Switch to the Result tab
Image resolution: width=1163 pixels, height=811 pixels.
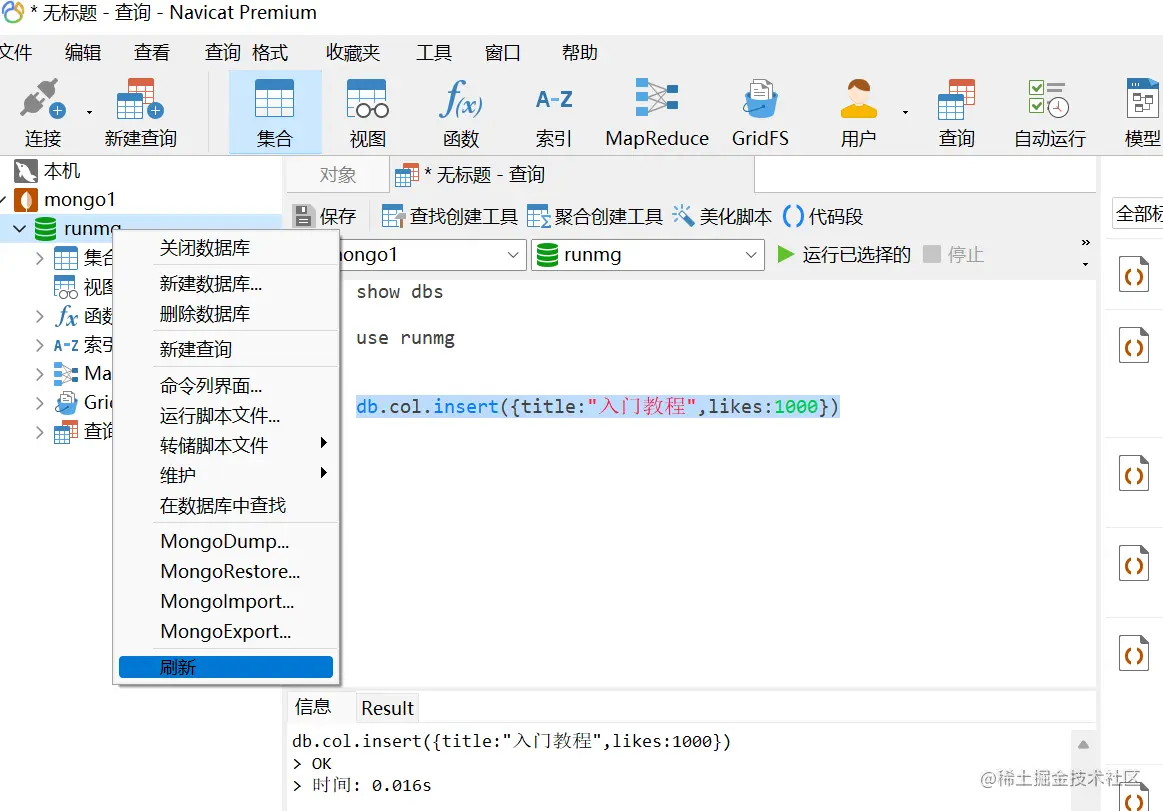387,708
